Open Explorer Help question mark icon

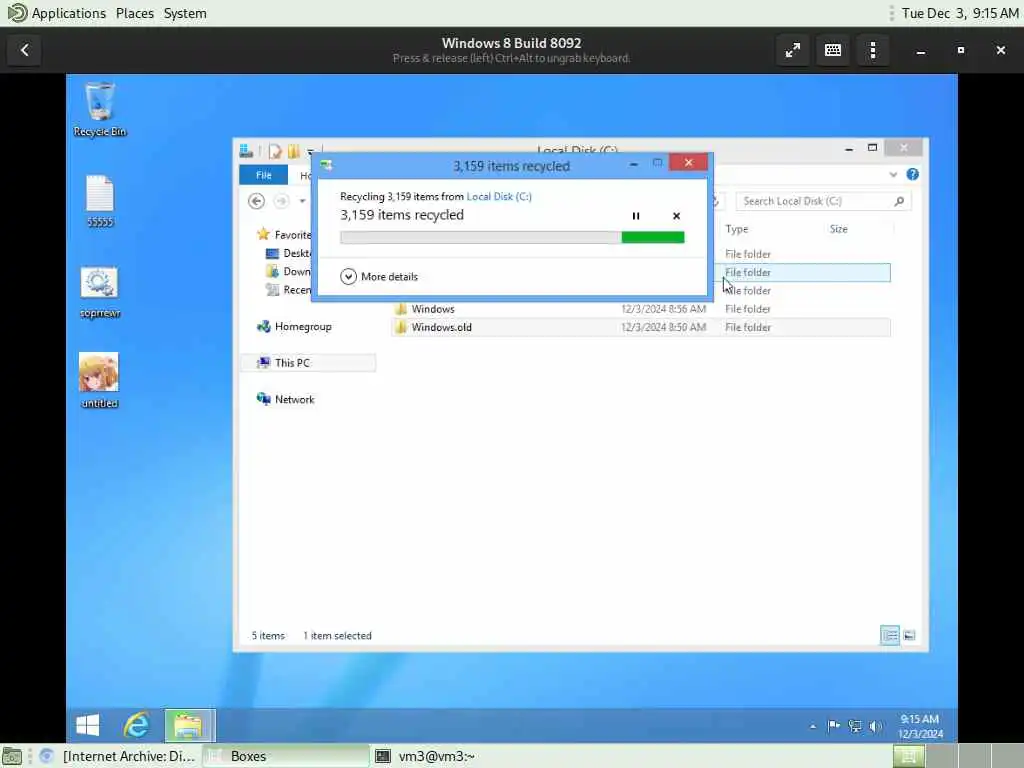[913, 174]
